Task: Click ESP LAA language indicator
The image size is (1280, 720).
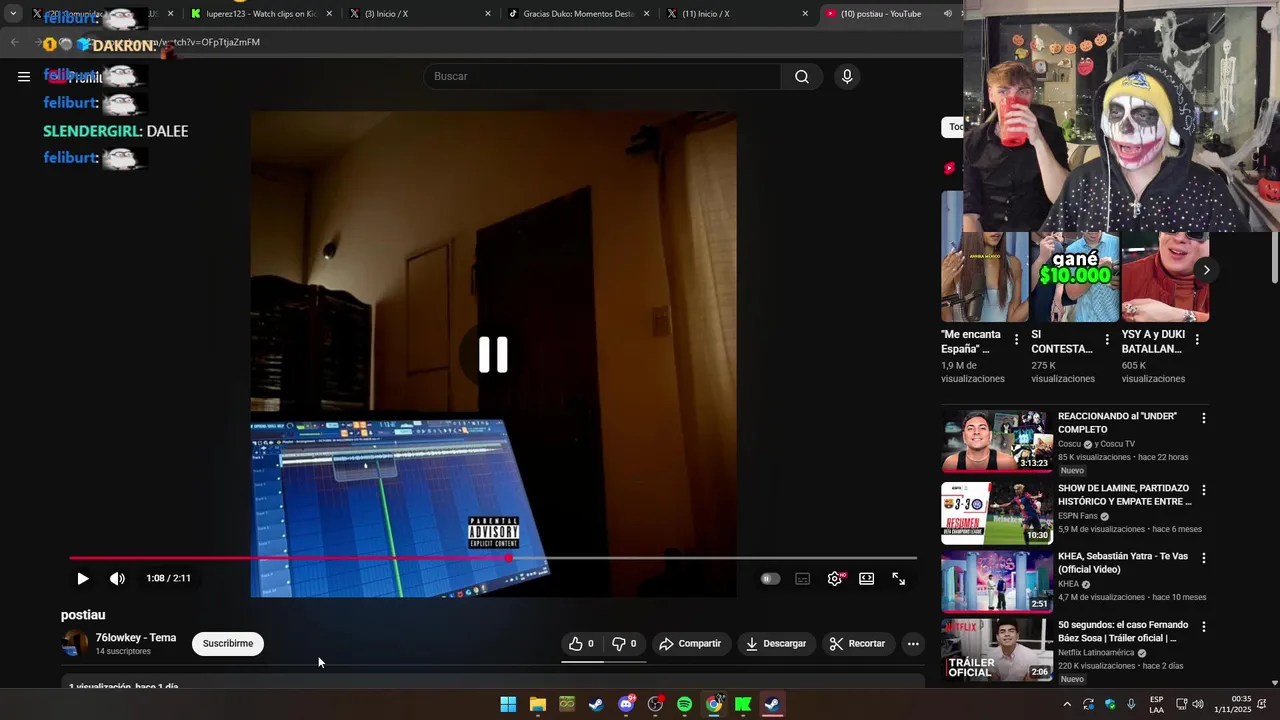Action: click(x=1157, y=704)
